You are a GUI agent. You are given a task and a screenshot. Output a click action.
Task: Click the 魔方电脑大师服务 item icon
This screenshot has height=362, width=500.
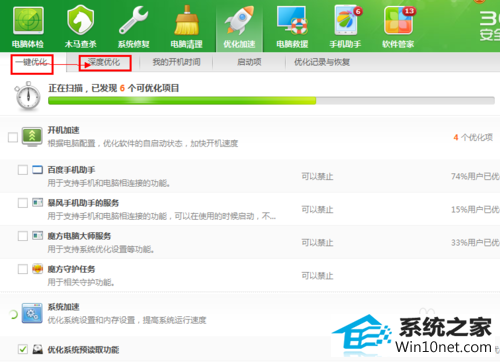tap(37, 236)
